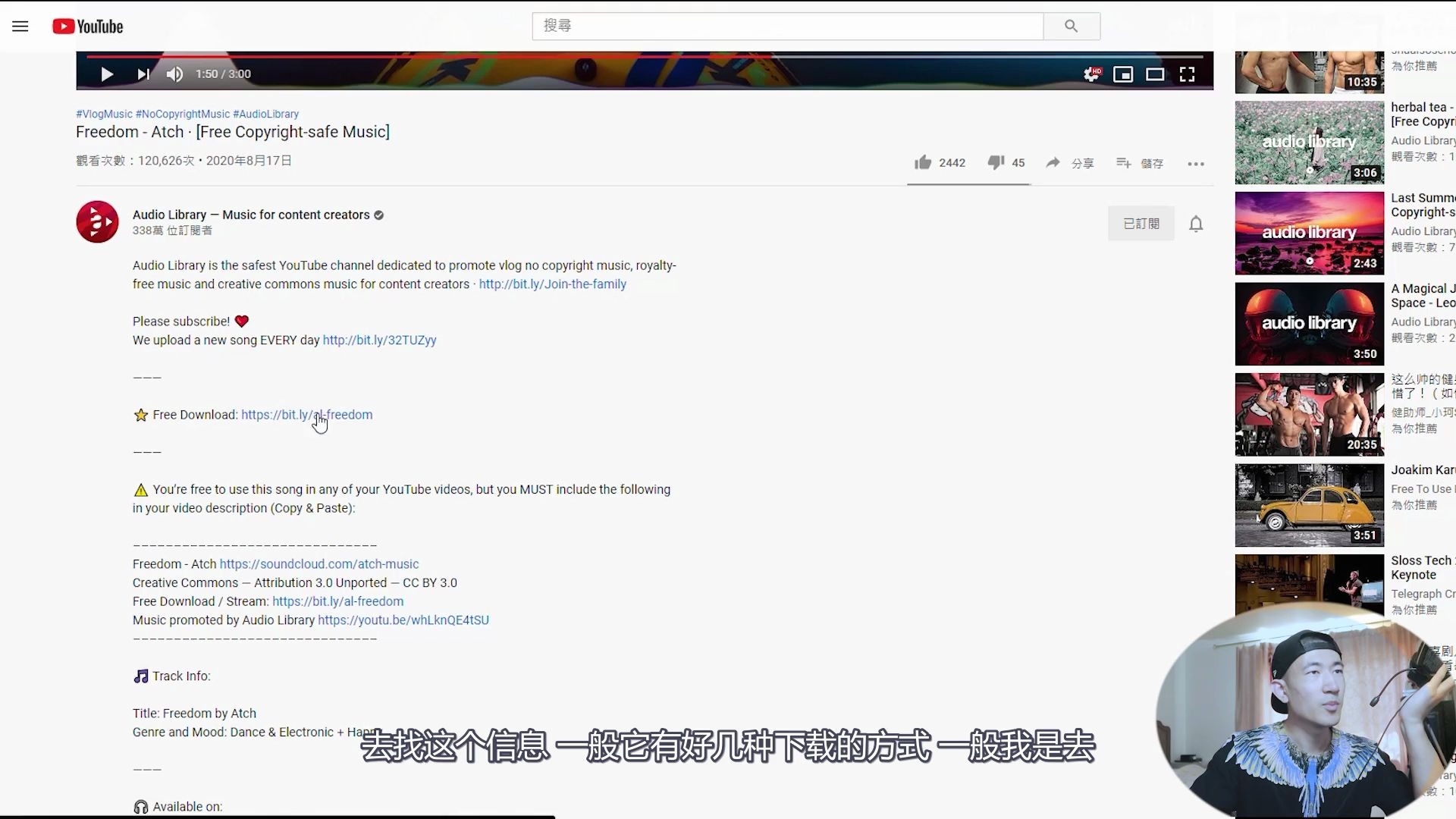
Task: Click dislike count 45
Action: (x=1018, y=163)
